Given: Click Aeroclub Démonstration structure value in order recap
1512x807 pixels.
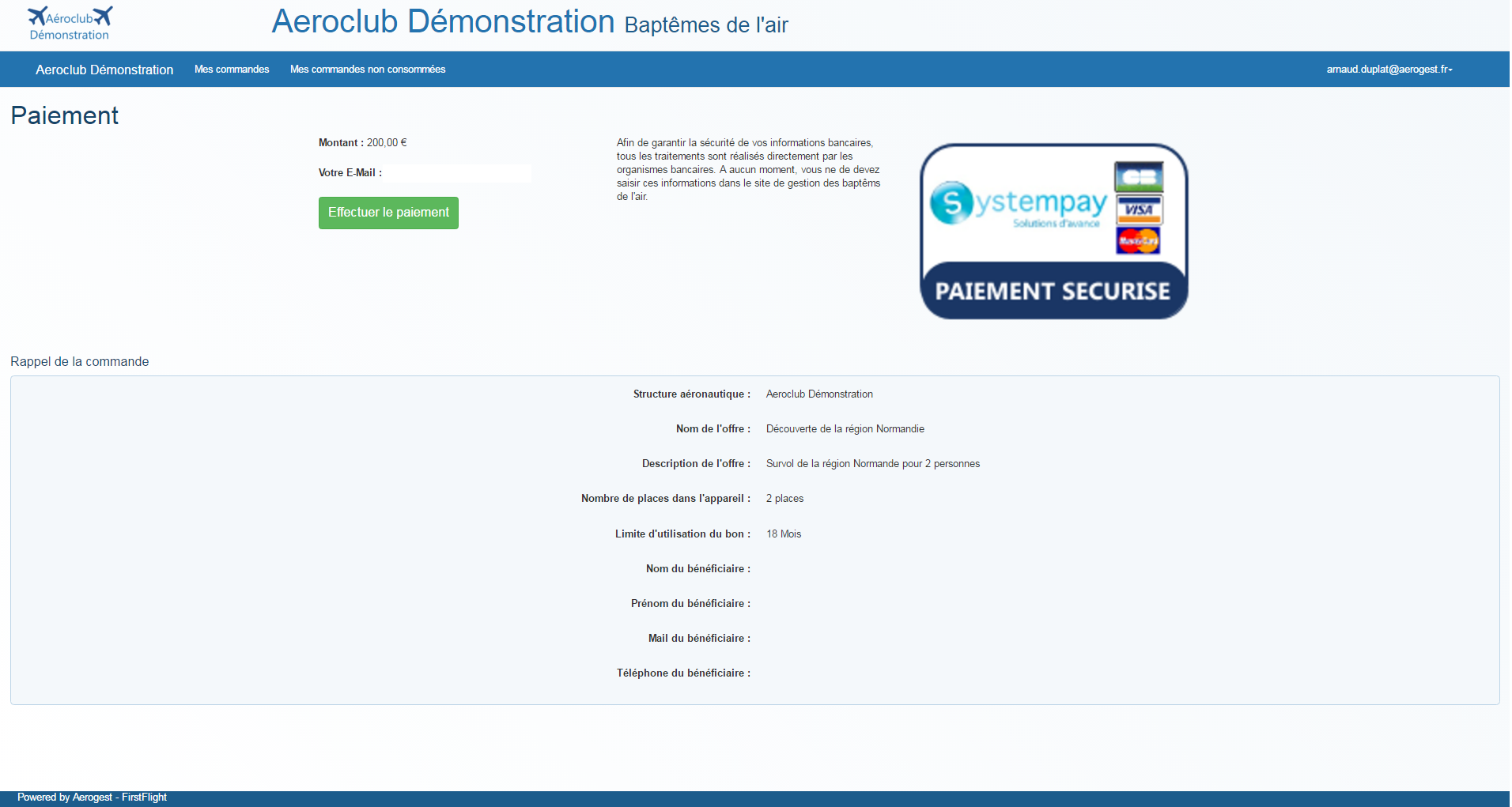Looking at the screenshot, I should pyautogui.click(x=819, y=394).
